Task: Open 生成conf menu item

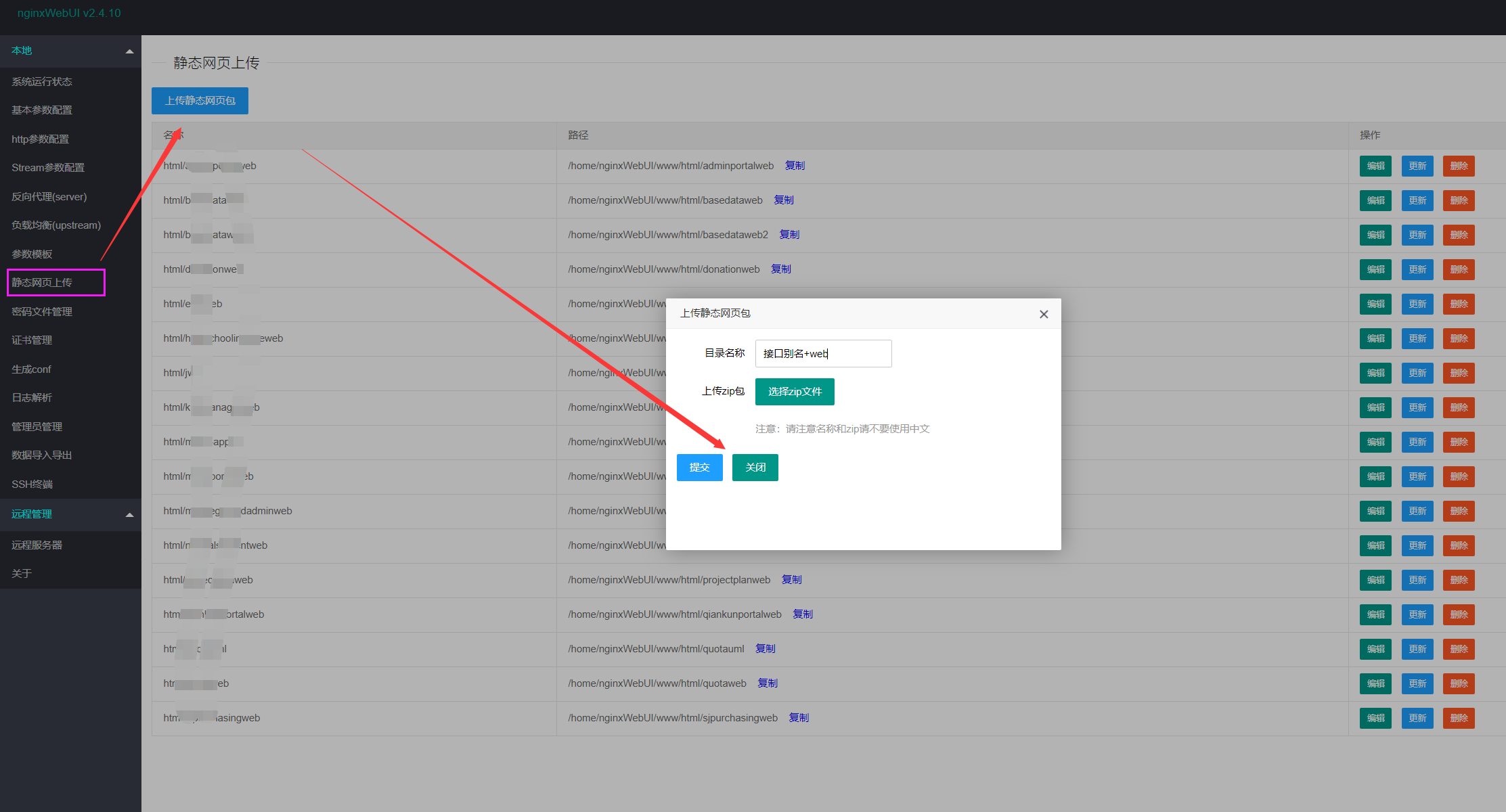Action: point(31,369)
